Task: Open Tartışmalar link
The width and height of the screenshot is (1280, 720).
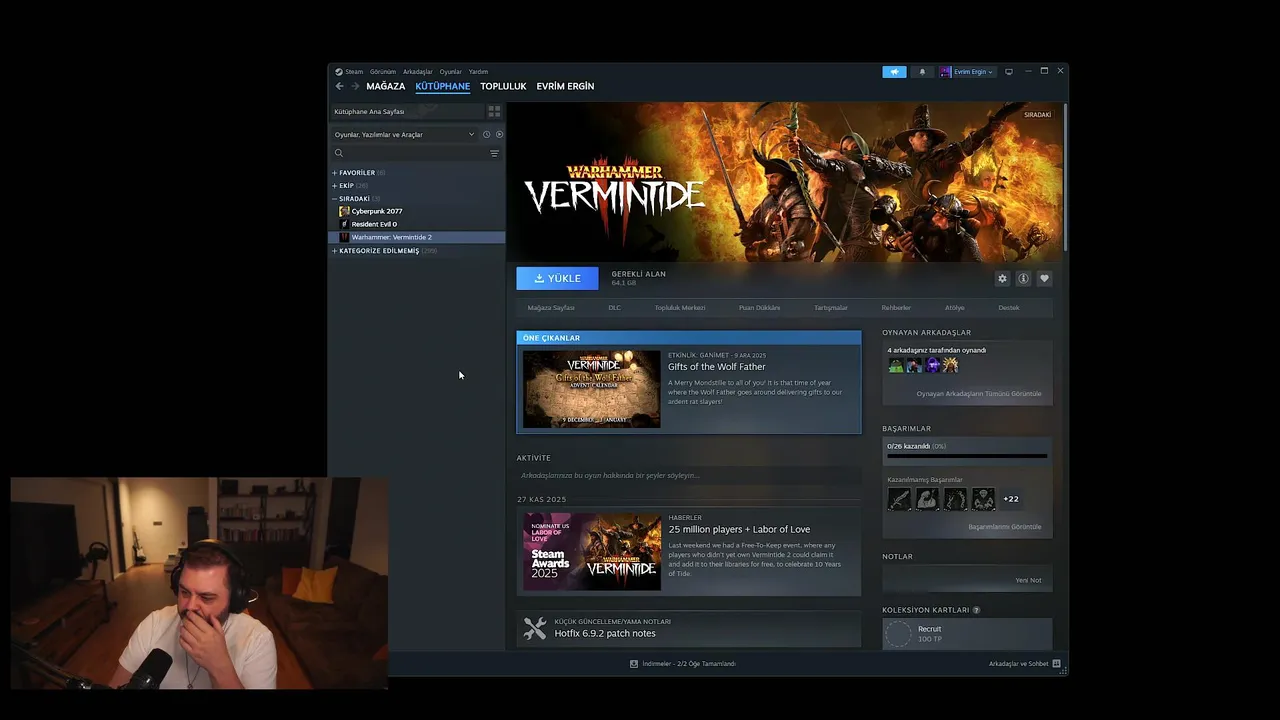Action: coord(831,308)
